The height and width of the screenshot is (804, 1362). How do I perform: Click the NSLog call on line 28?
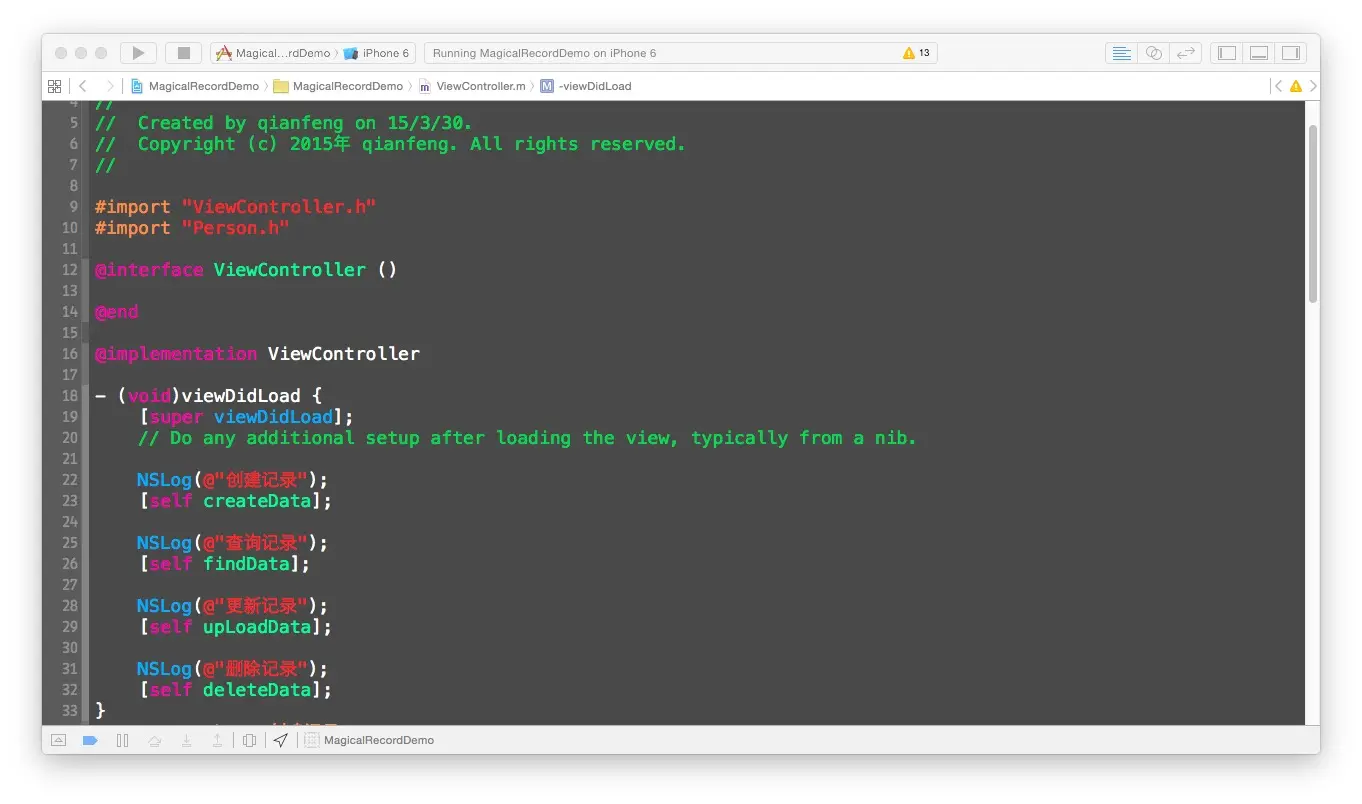[164, 606]
